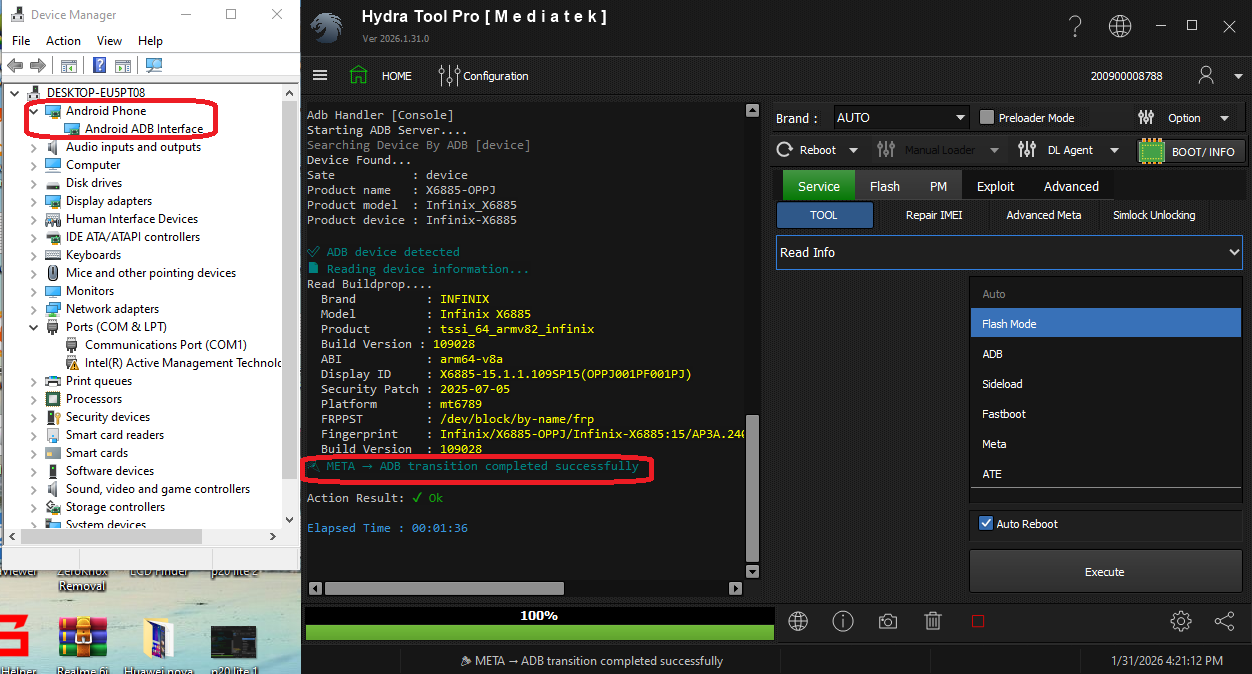Click the globe language icon in title bar
Viewport: 1252px width, 674px height.
point(1120,26)
